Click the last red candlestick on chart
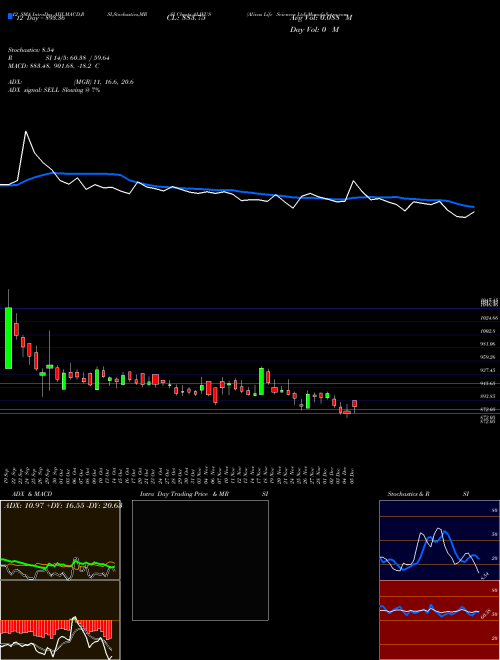 [355, 404]
